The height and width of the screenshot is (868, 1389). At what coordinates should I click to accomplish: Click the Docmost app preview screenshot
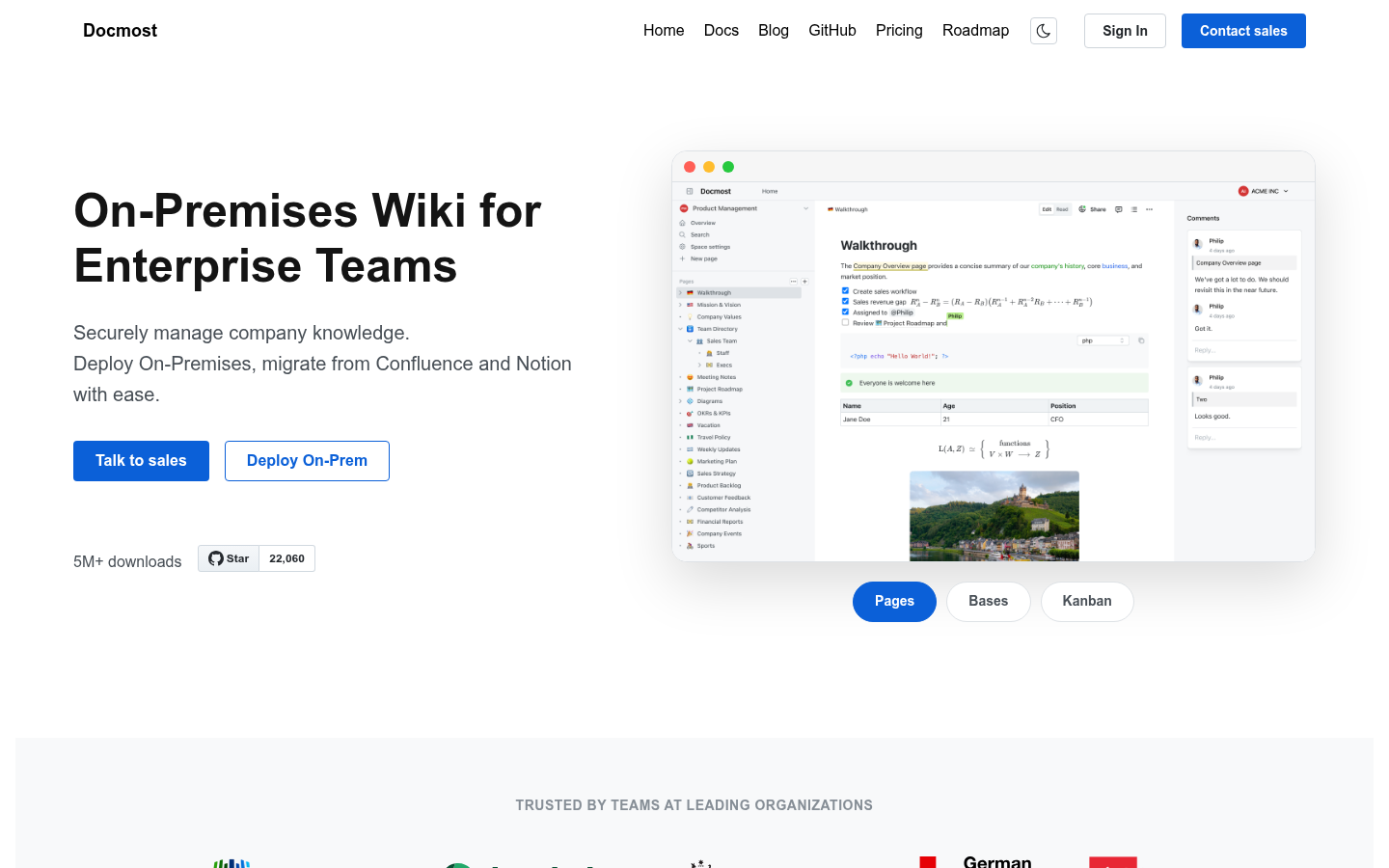994,357
